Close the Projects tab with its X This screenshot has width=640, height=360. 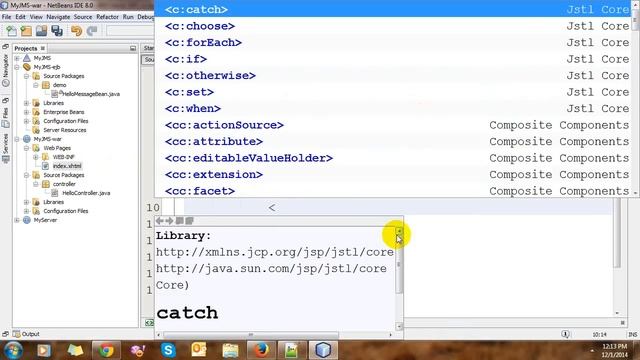[43, 48]
